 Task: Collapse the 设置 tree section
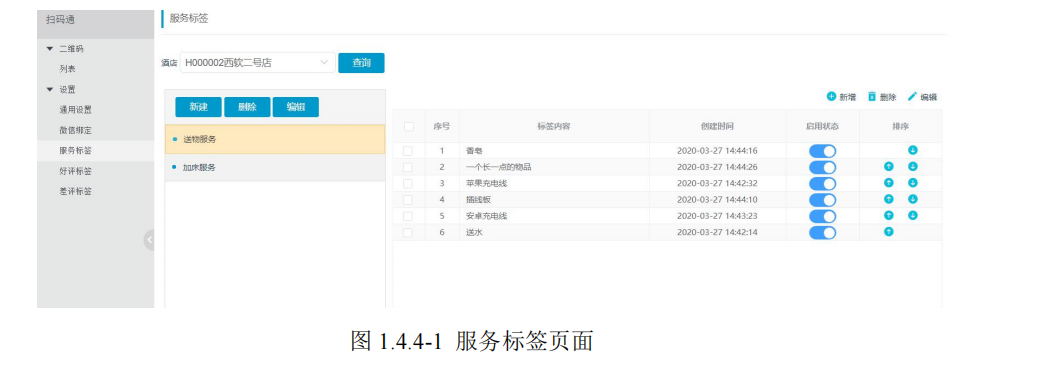(x=49, y=90)
